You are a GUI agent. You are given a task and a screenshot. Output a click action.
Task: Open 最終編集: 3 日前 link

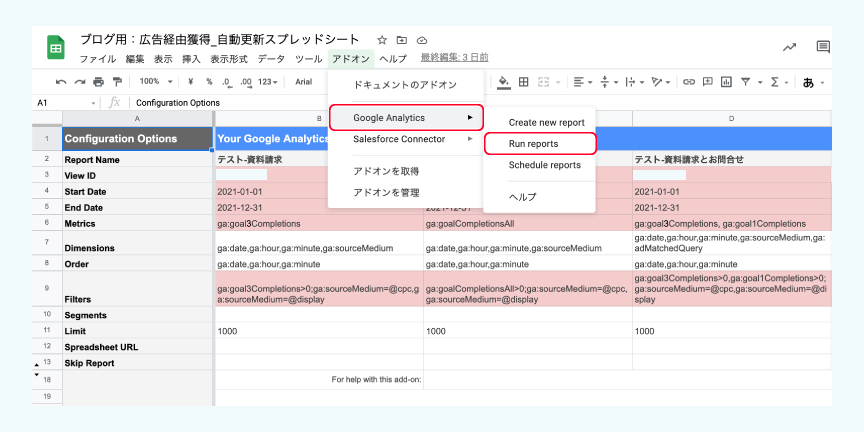(x=454, y=57)
